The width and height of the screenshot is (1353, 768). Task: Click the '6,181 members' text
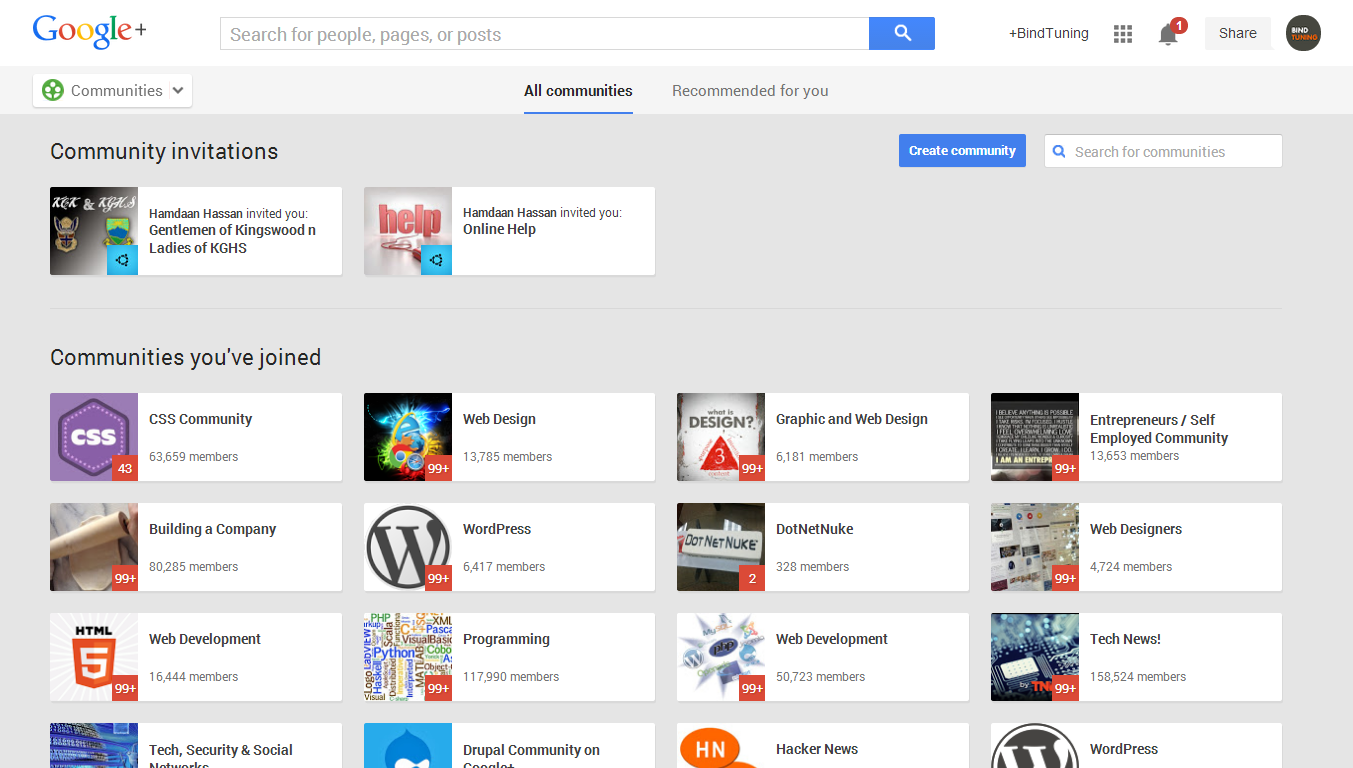(817, 457)
